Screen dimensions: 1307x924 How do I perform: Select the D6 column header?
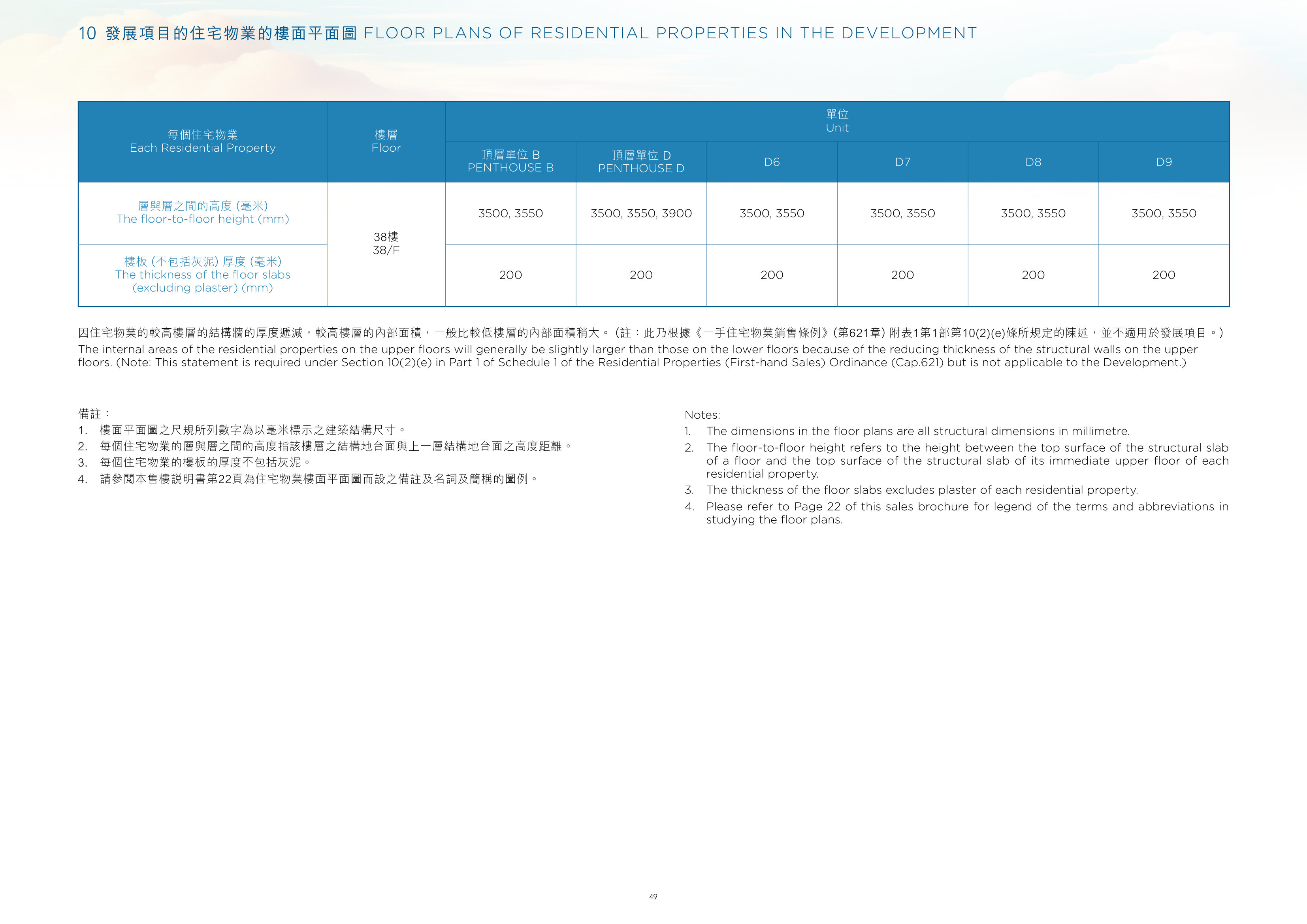pyautogui.click(x=772, y=162)
